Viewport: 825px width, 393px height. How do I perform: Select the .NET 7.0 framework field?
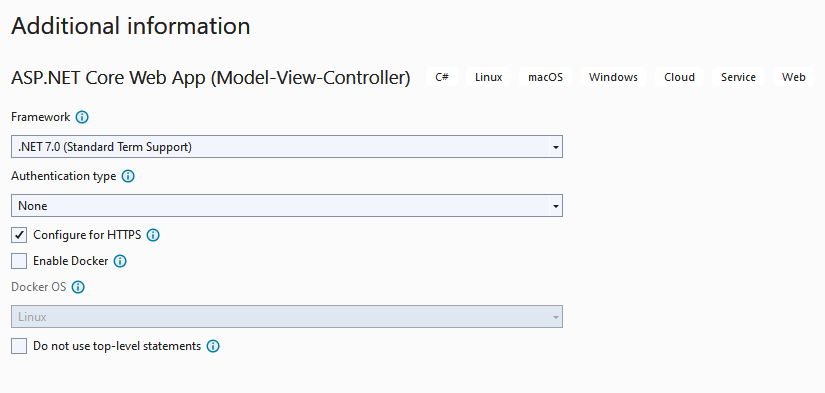tap(287, 147)
